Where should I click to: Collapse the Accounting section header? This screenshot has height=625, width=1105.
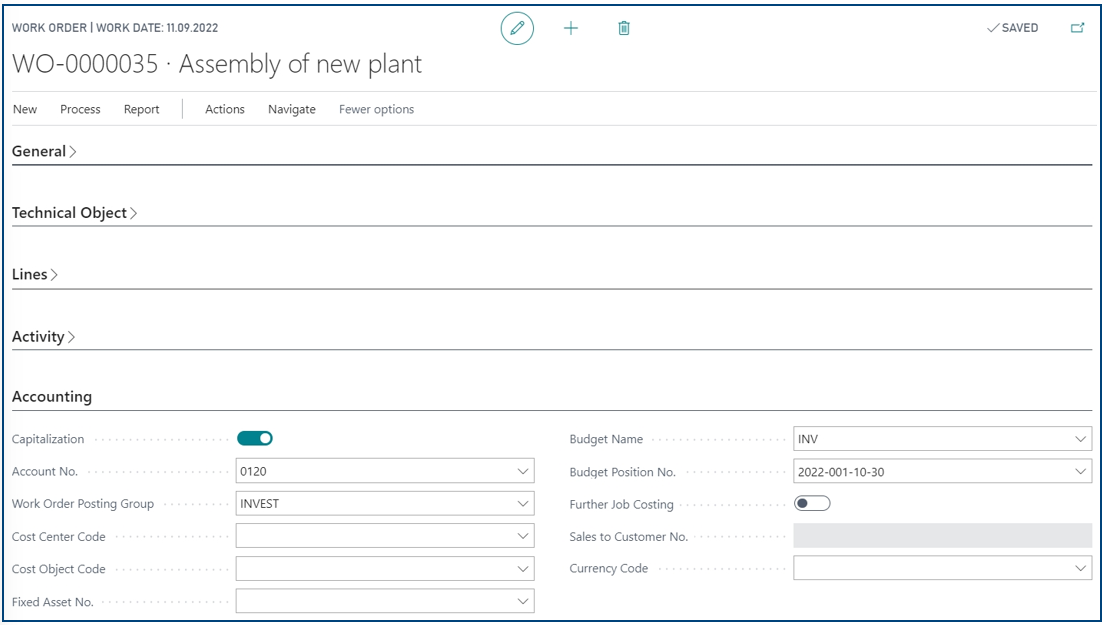click(52, 397)
